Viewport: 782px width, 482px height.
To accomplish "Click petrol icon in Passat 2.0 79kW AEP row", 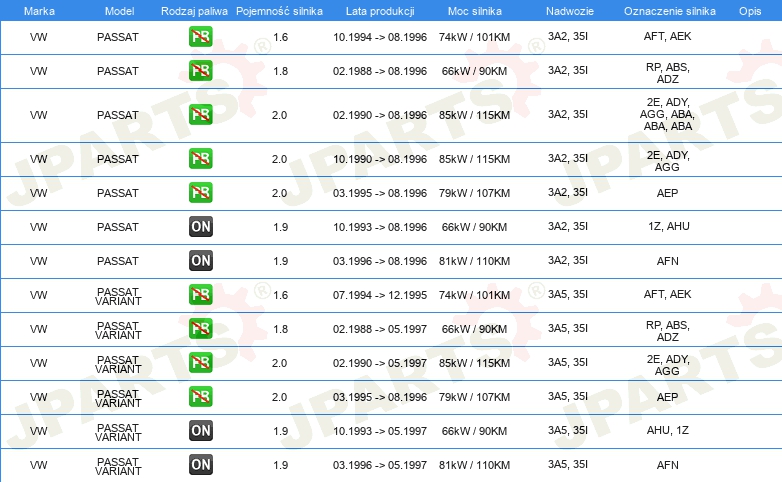I will tap(200, 192).
